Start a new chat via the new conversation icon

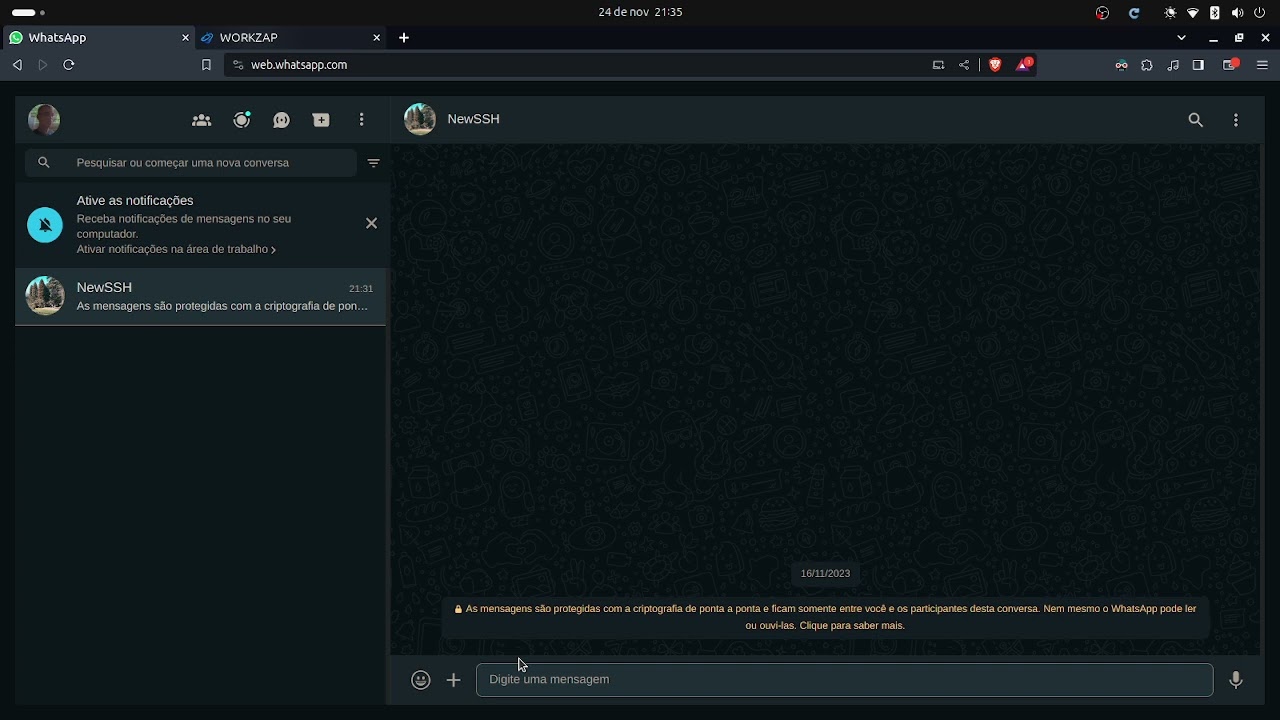[x=321, y=120]
